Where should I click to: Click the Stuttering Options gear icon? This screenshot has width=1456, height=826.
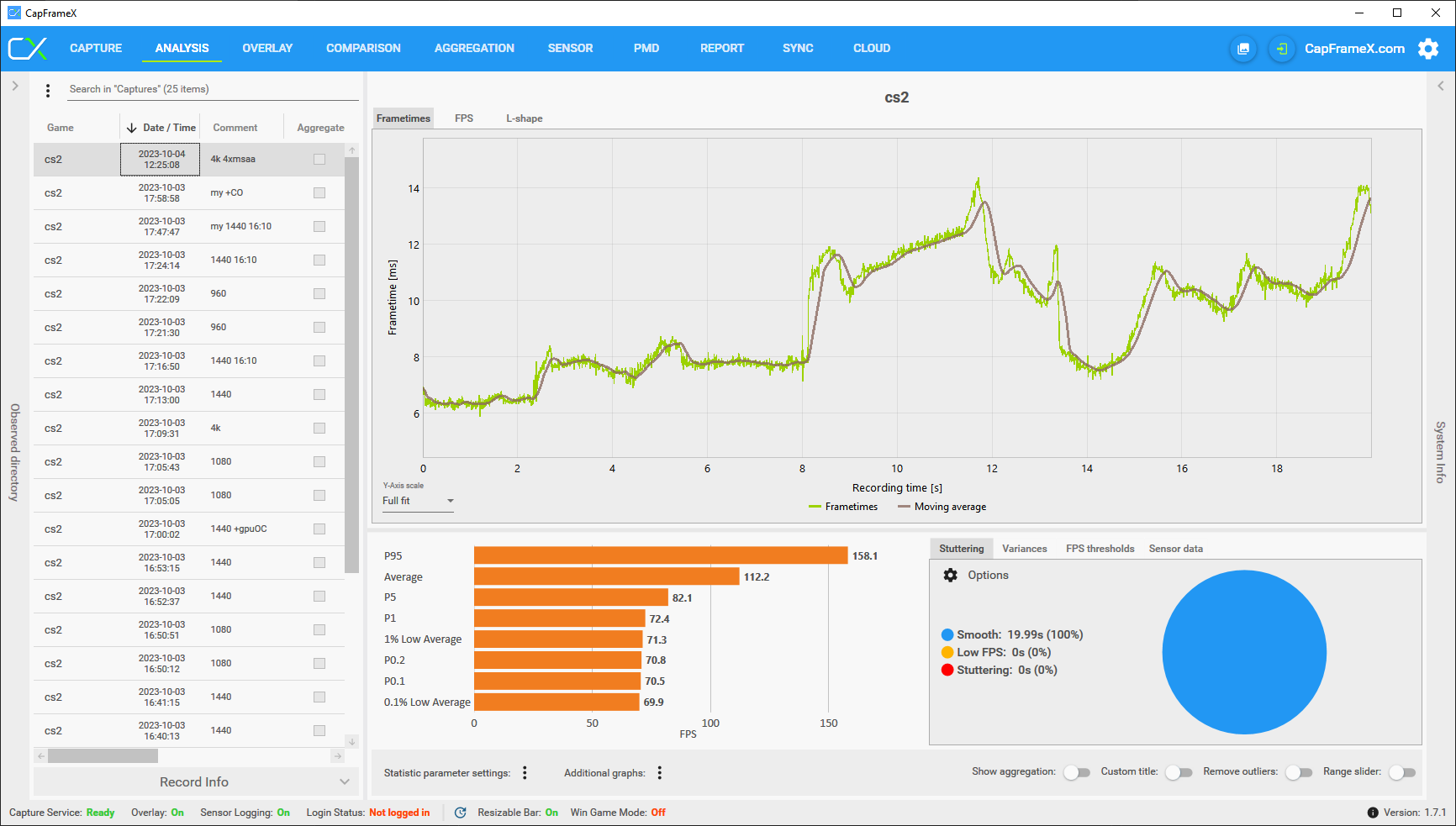click(x=950, y=576)
